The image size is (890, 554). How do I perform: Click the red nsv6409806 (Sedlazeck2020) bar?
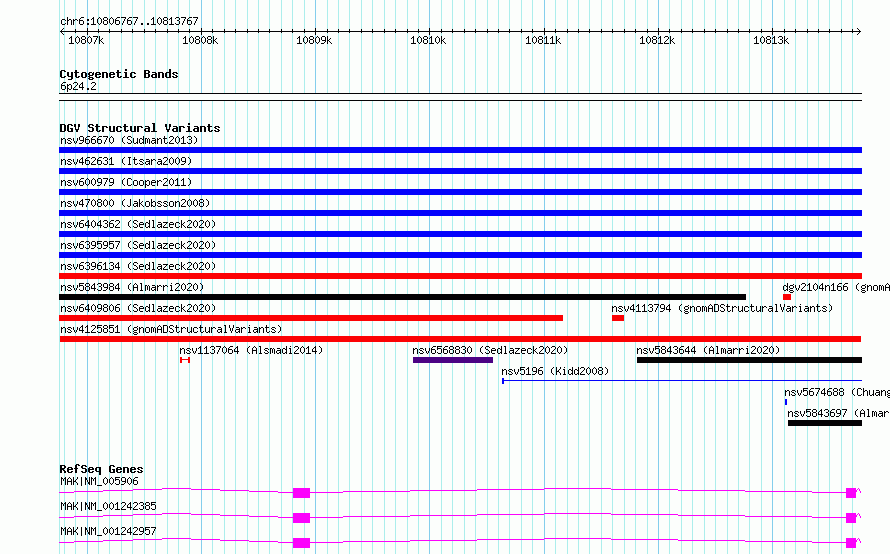tap(311, 318)
